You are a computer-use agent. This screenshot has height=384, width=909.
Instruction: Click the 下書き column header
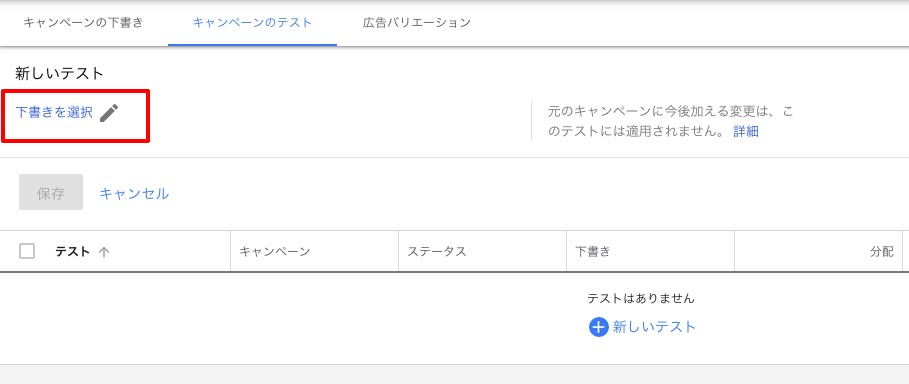tap(592, 252)
